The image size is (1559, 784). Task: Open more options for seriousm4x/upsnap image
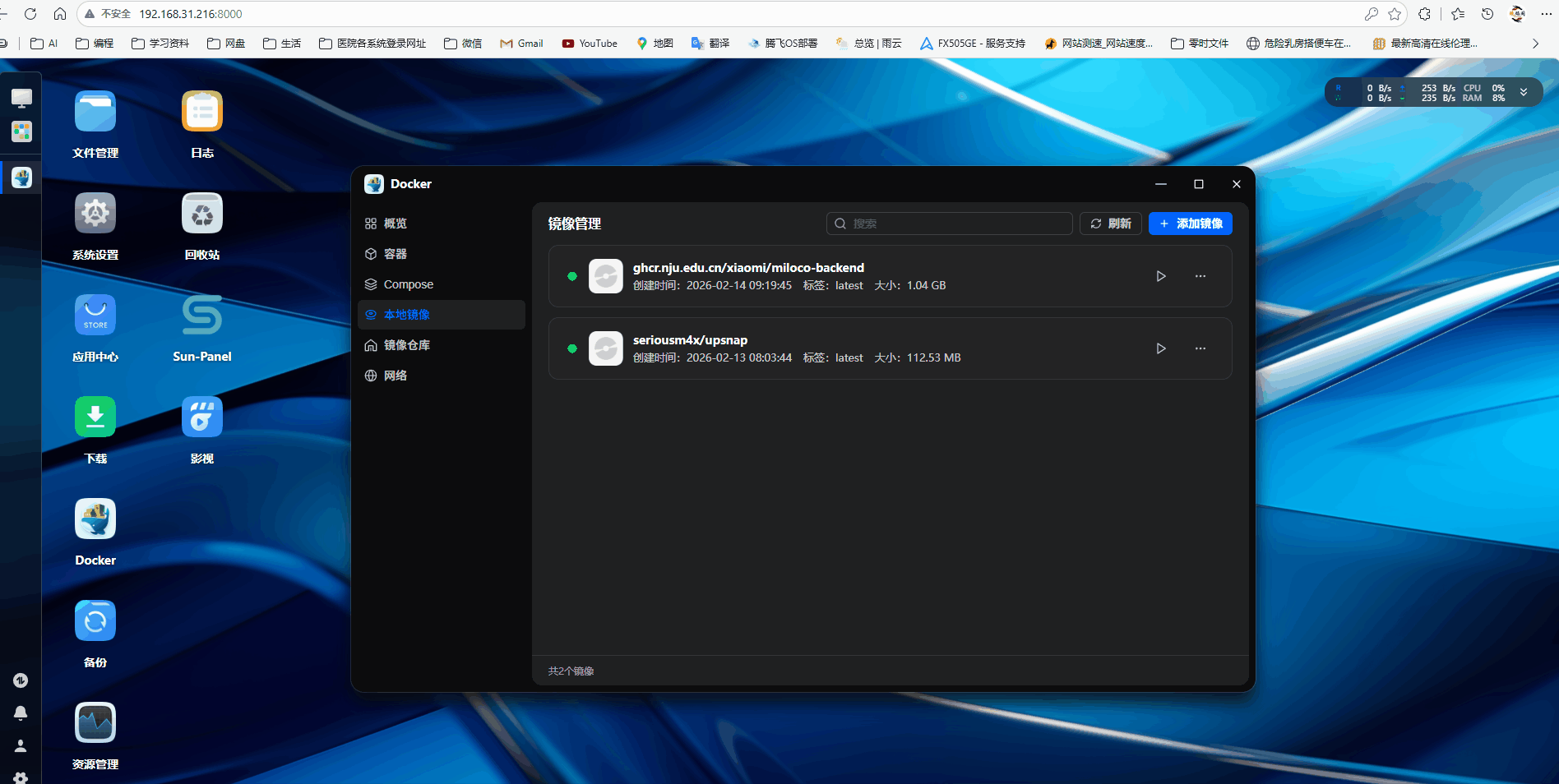click(1200, 348)
